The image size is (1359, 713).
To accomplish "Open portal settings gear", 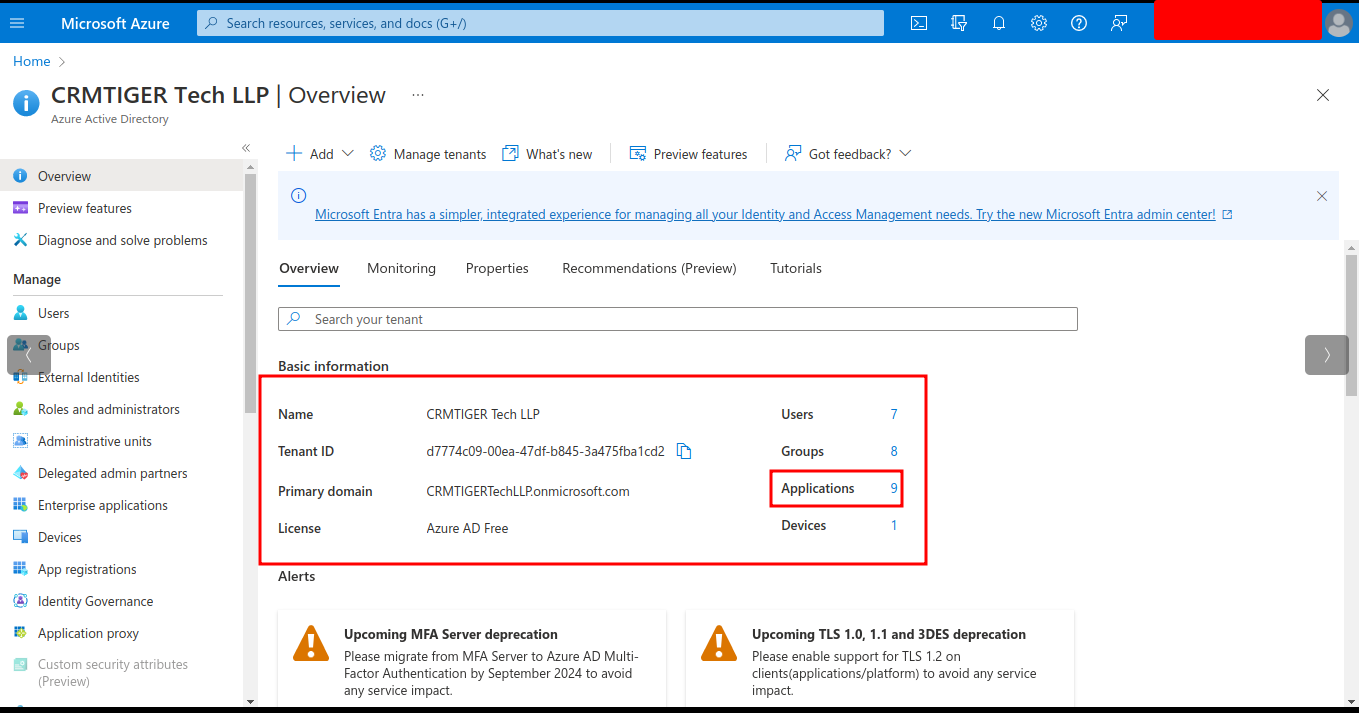I will coord(1039,23).
